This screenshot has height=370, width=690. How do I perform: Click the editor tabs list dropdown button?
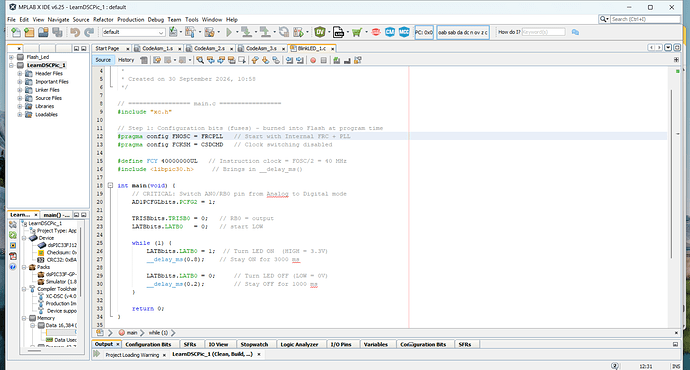tap(668, 48)
